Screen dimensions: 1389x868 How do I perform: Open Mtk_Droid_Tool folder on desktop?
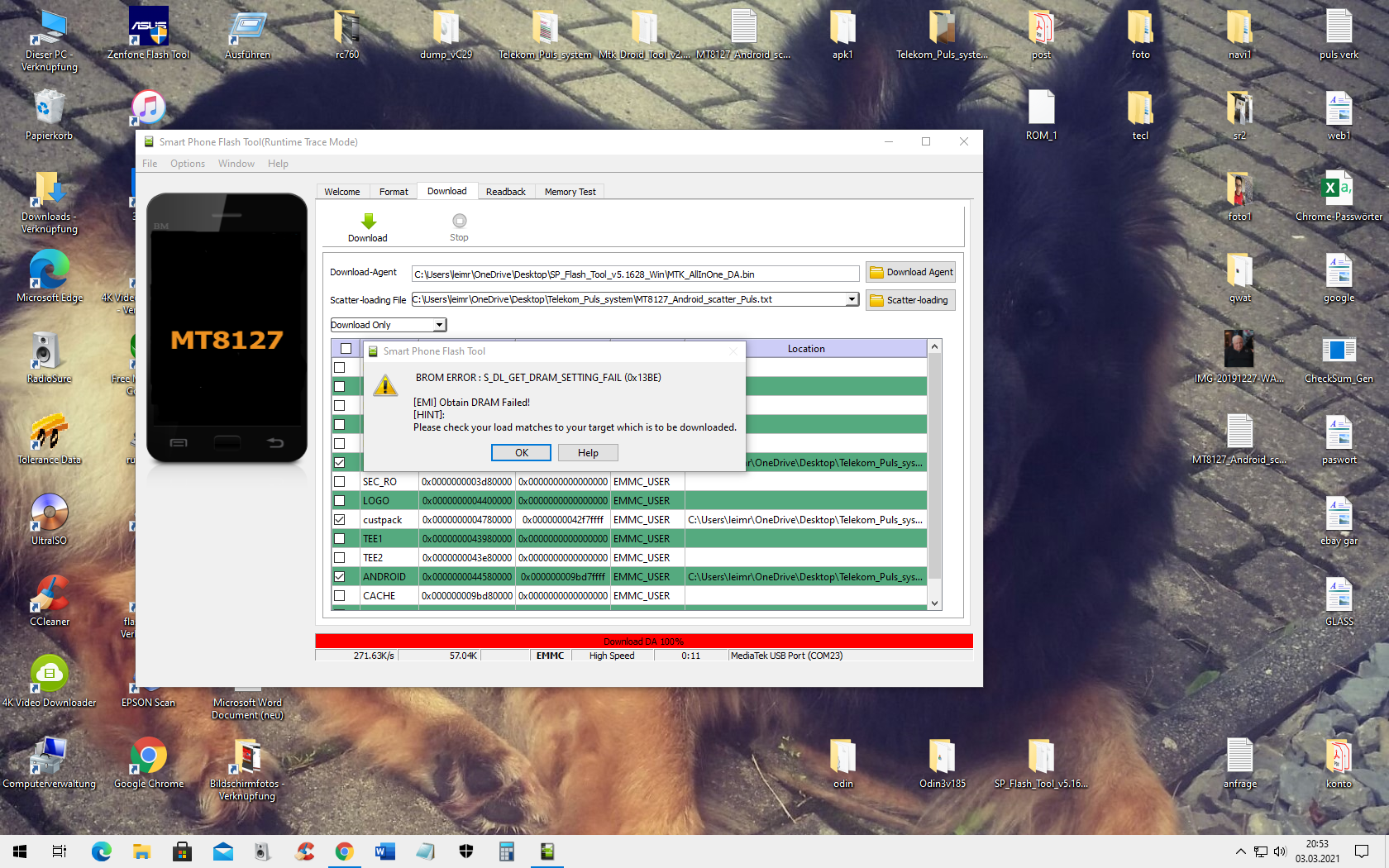tap(645, 35)
